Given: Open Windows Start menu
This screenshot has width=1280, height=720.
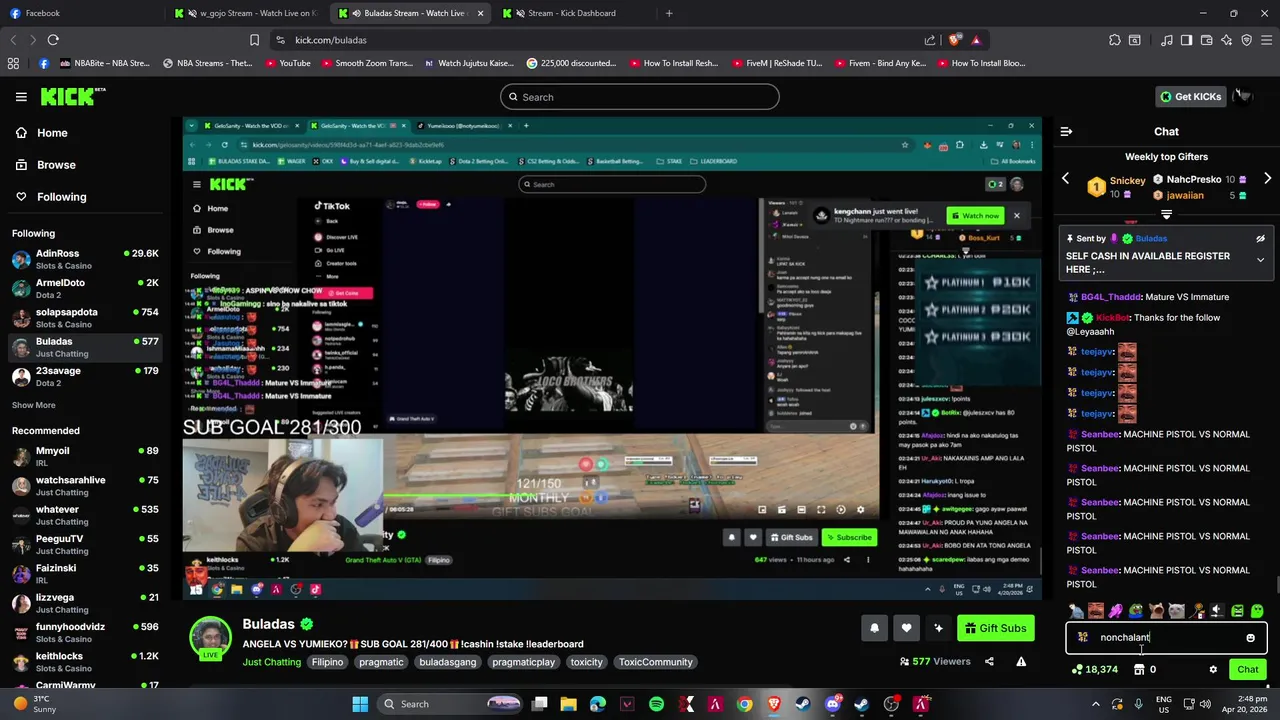Looking at the screenshot, I should pos(360,704).
